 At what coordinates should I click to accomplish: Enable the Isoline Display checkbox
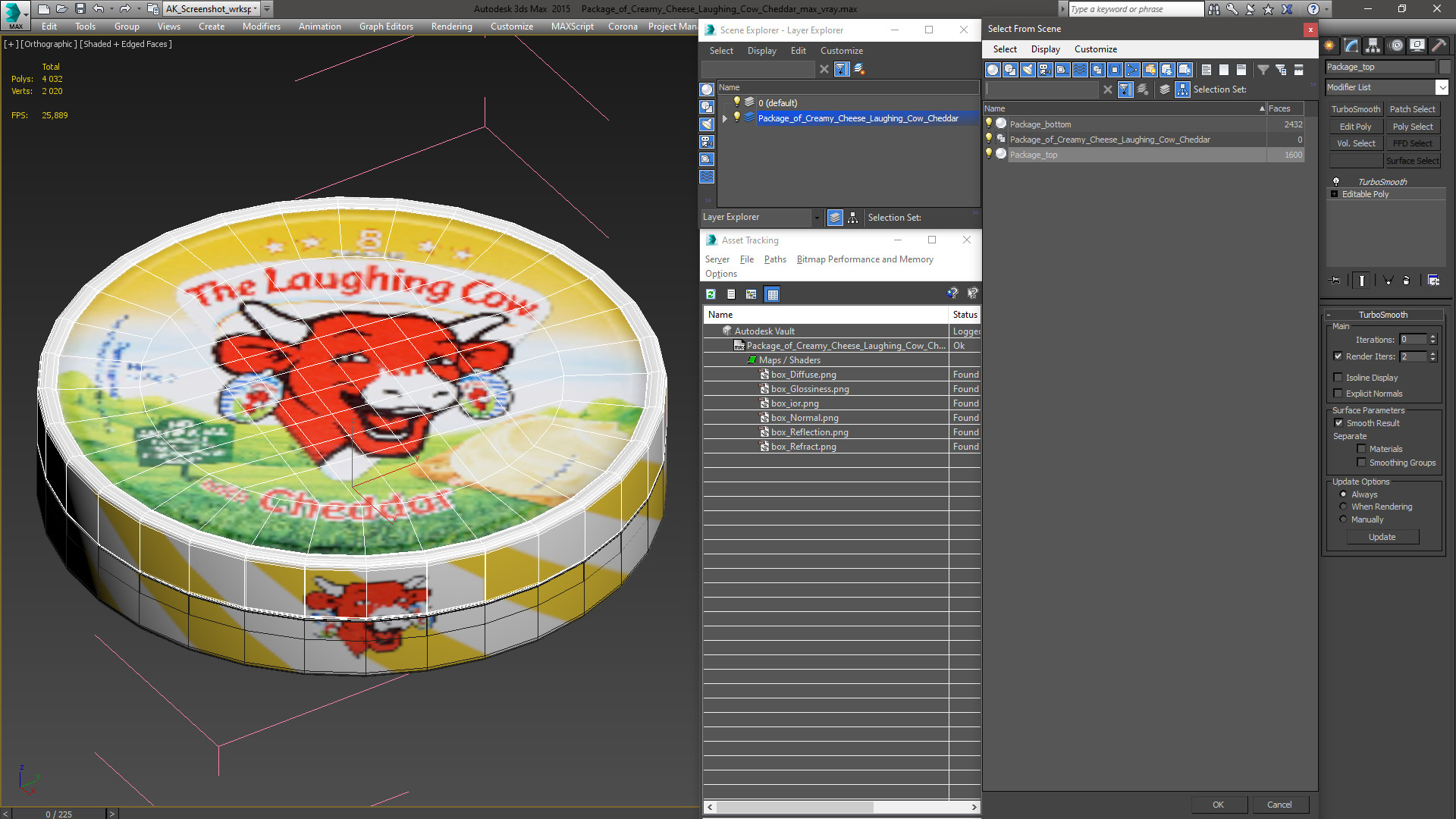click(1338, 378)
